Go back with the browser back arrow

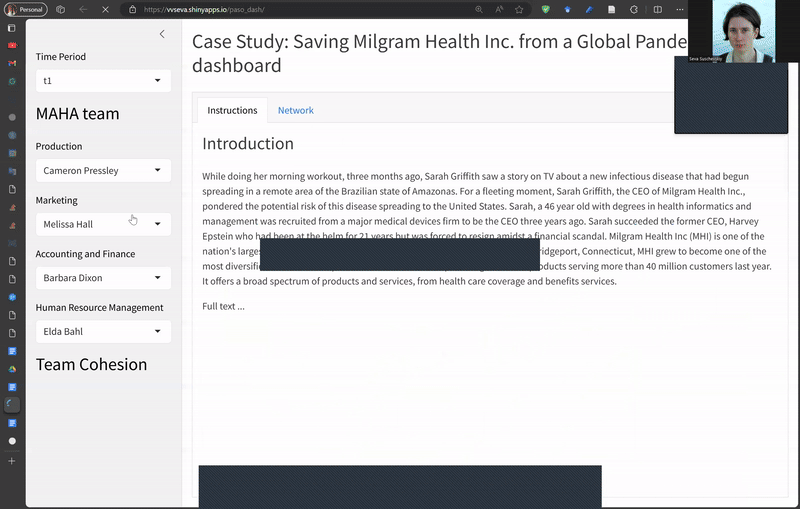click(83, 9)
